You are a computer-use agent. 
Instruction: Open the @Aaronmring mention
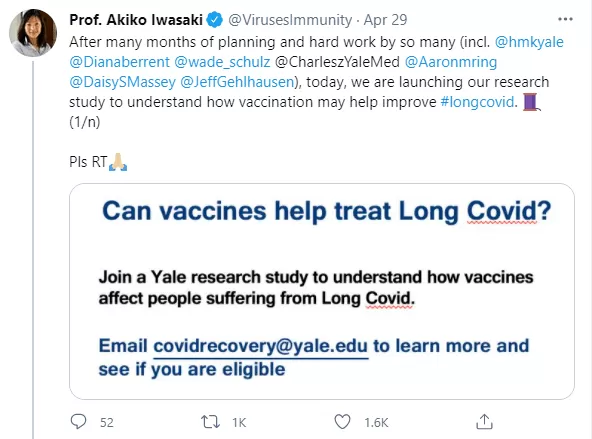click(x=451, y=62)
